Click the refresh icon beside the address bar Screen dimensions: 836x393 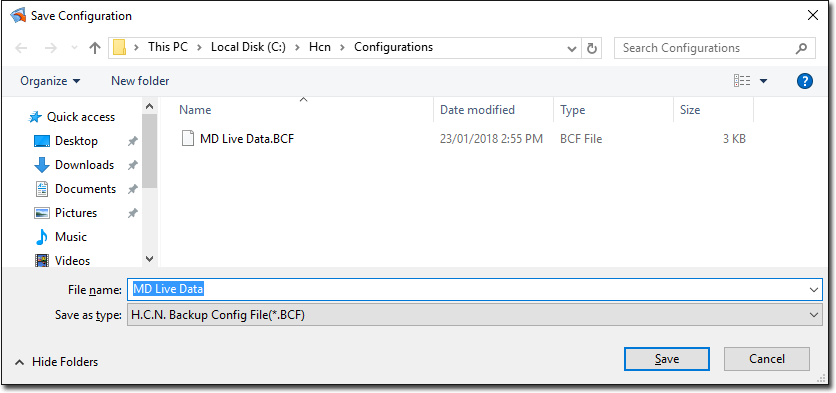click(591, 49)
